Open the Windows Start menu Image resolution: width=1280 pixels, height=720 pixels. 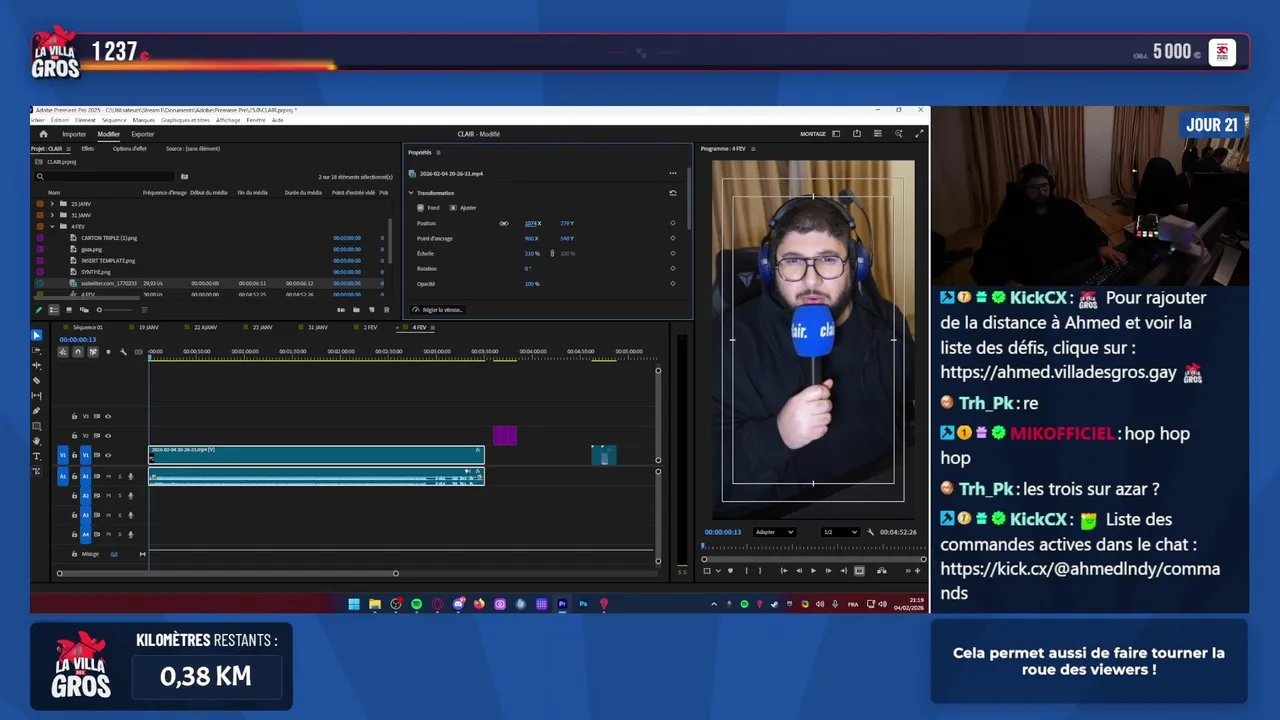coord(353,604)
